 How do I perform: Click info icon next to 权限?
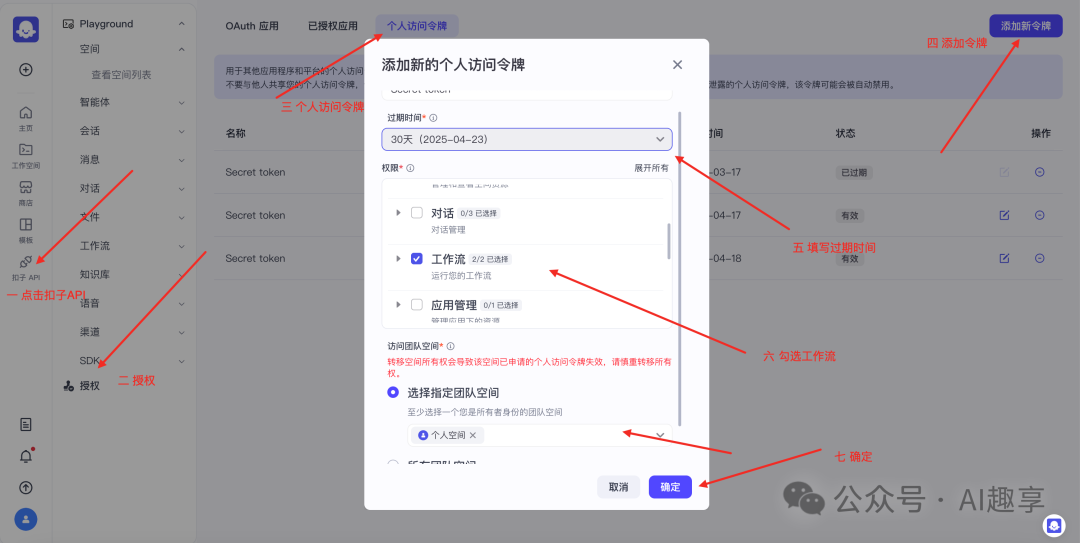pos(411,168)
